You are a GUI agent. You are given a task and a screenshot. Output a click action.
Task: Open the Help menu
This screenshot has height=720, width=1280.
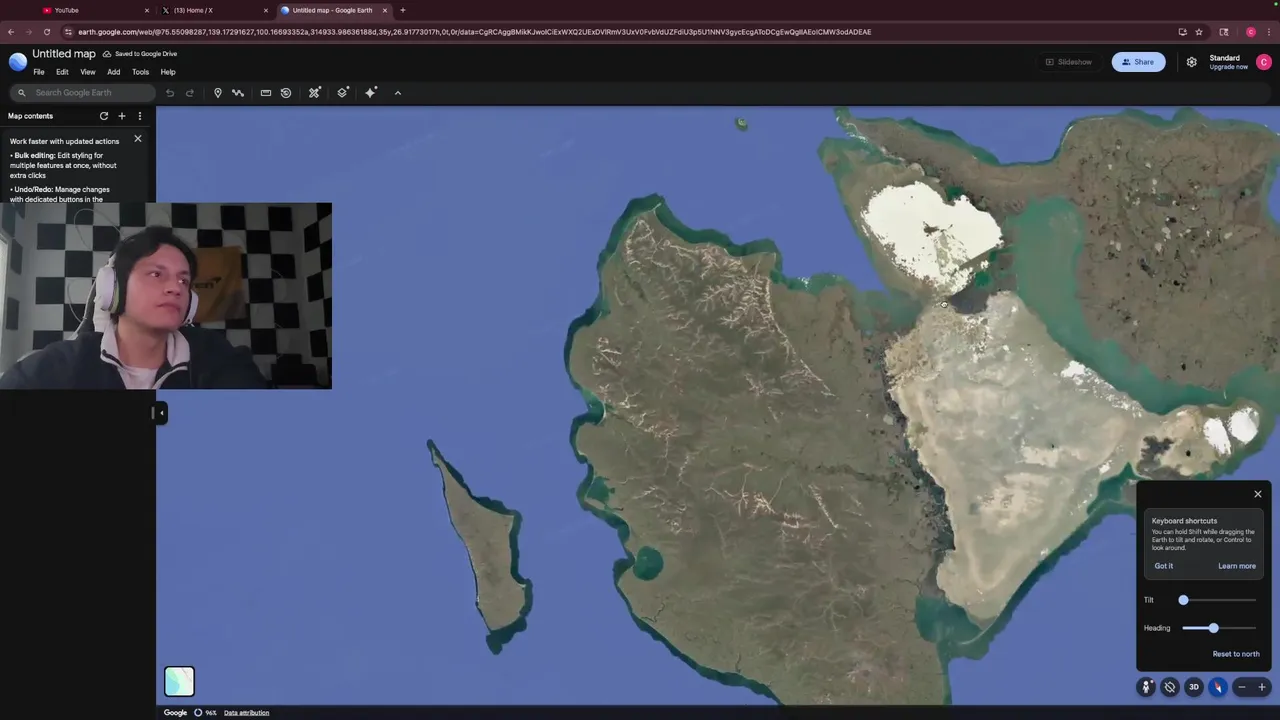(x=168, y=72)
